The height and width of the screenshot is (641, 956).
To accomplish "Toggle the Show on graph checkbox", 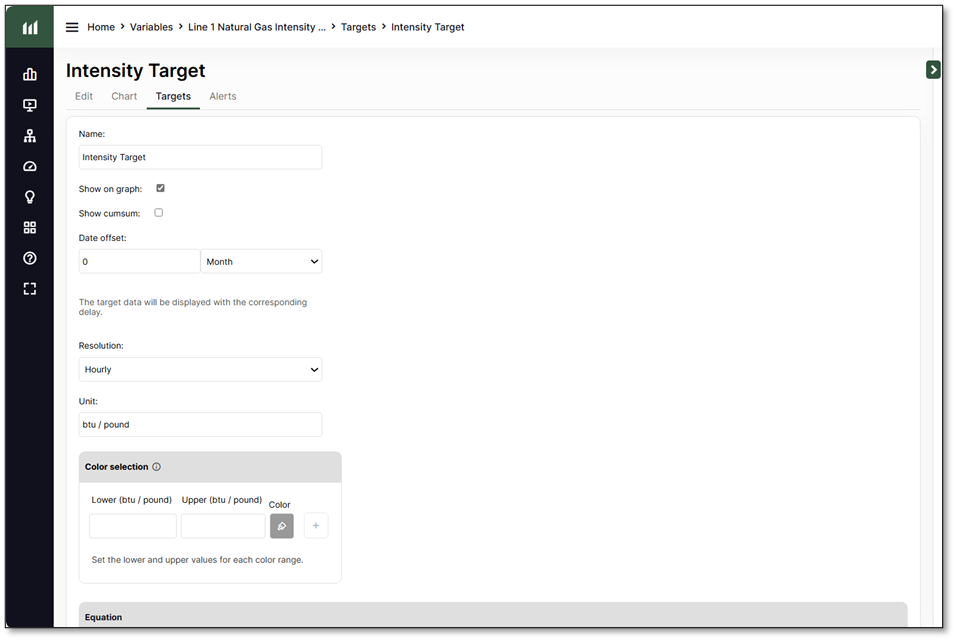I will [x=160, y=188].
